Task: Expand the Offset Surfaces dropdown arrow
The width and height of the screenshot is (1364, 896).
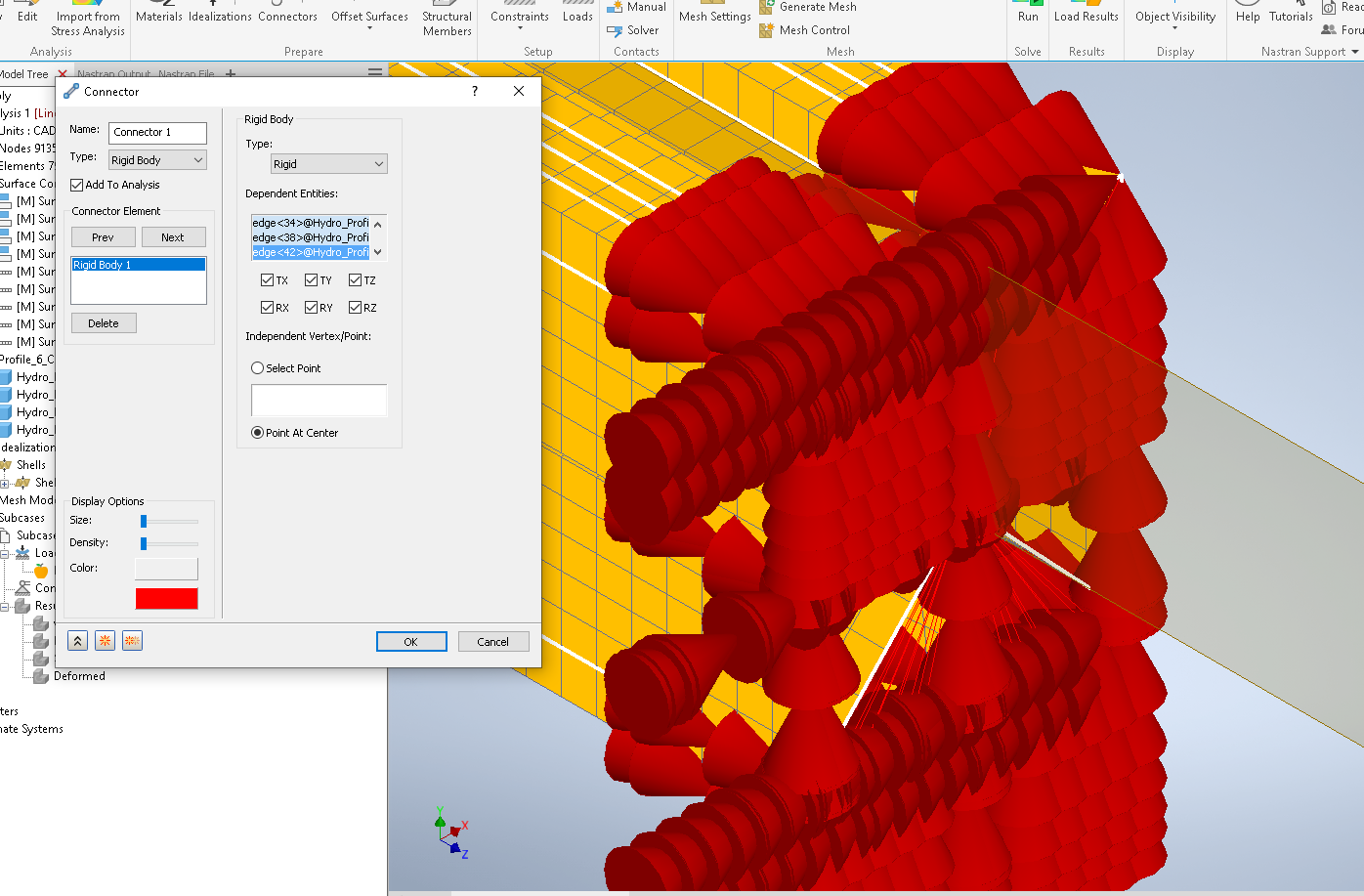Action: click(x=369, y=28)
